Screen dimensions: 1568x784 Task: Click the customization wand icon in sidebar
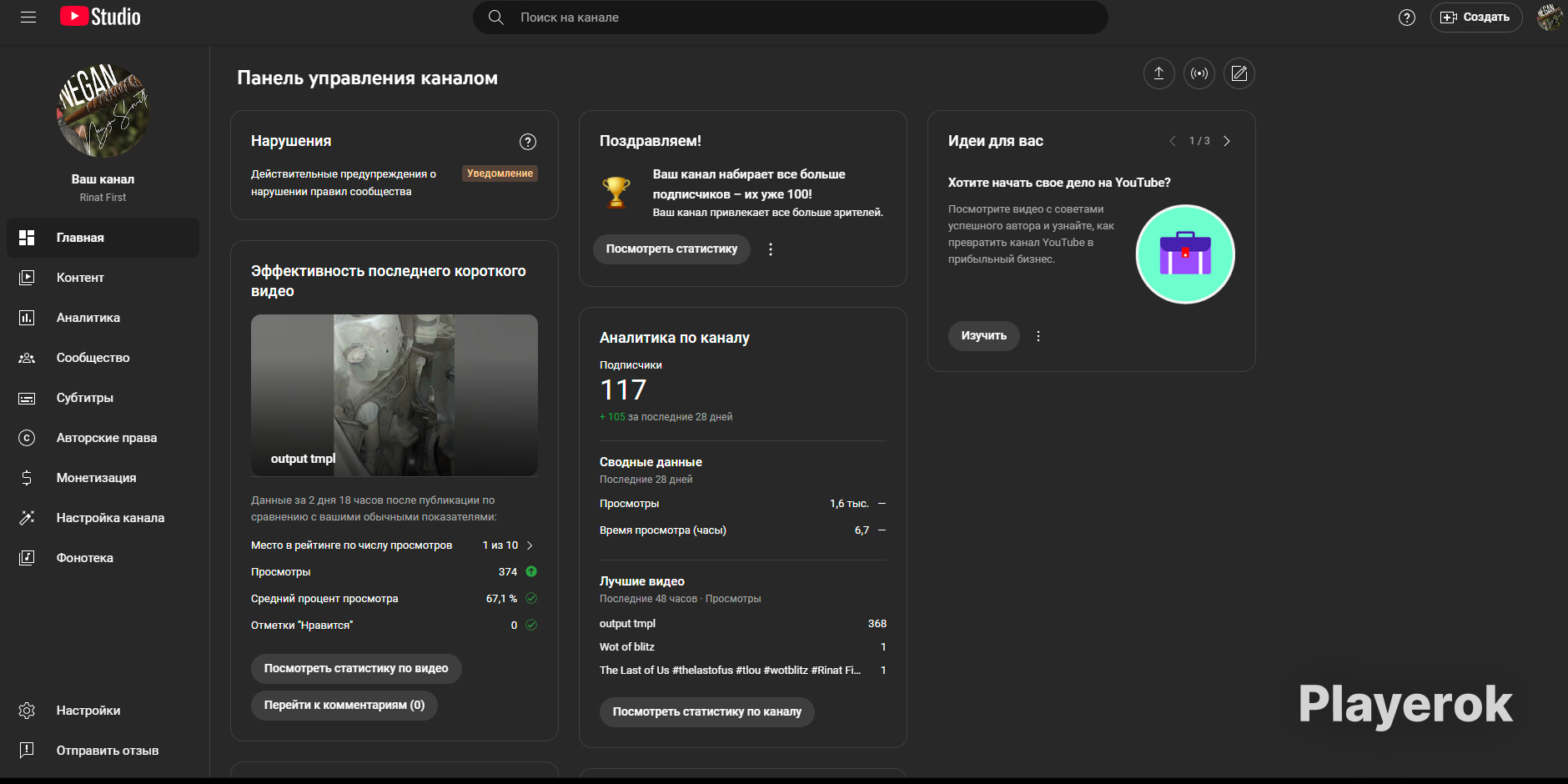point(27,518)
